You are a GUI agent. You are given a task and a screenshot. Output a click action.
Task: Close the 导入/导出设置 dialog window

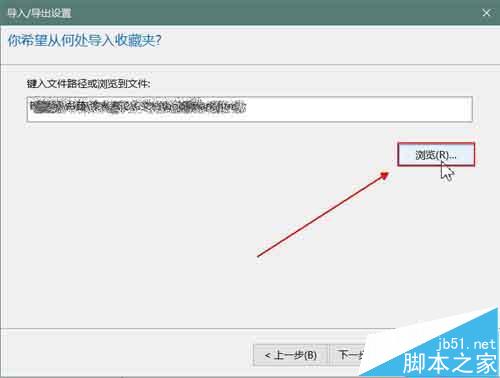tap(486, 13)
